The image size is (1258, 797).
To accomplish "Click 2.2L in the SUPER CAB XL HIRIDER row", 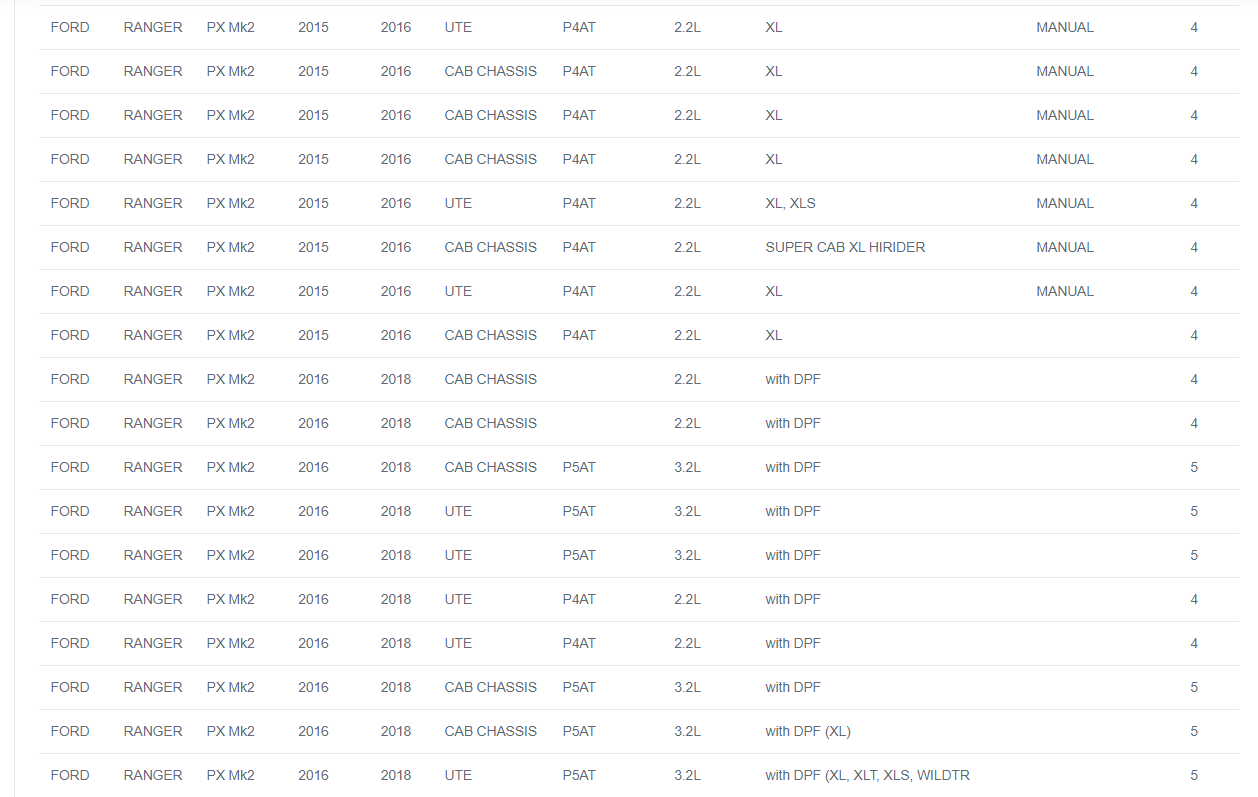I will tap(687, 247).
